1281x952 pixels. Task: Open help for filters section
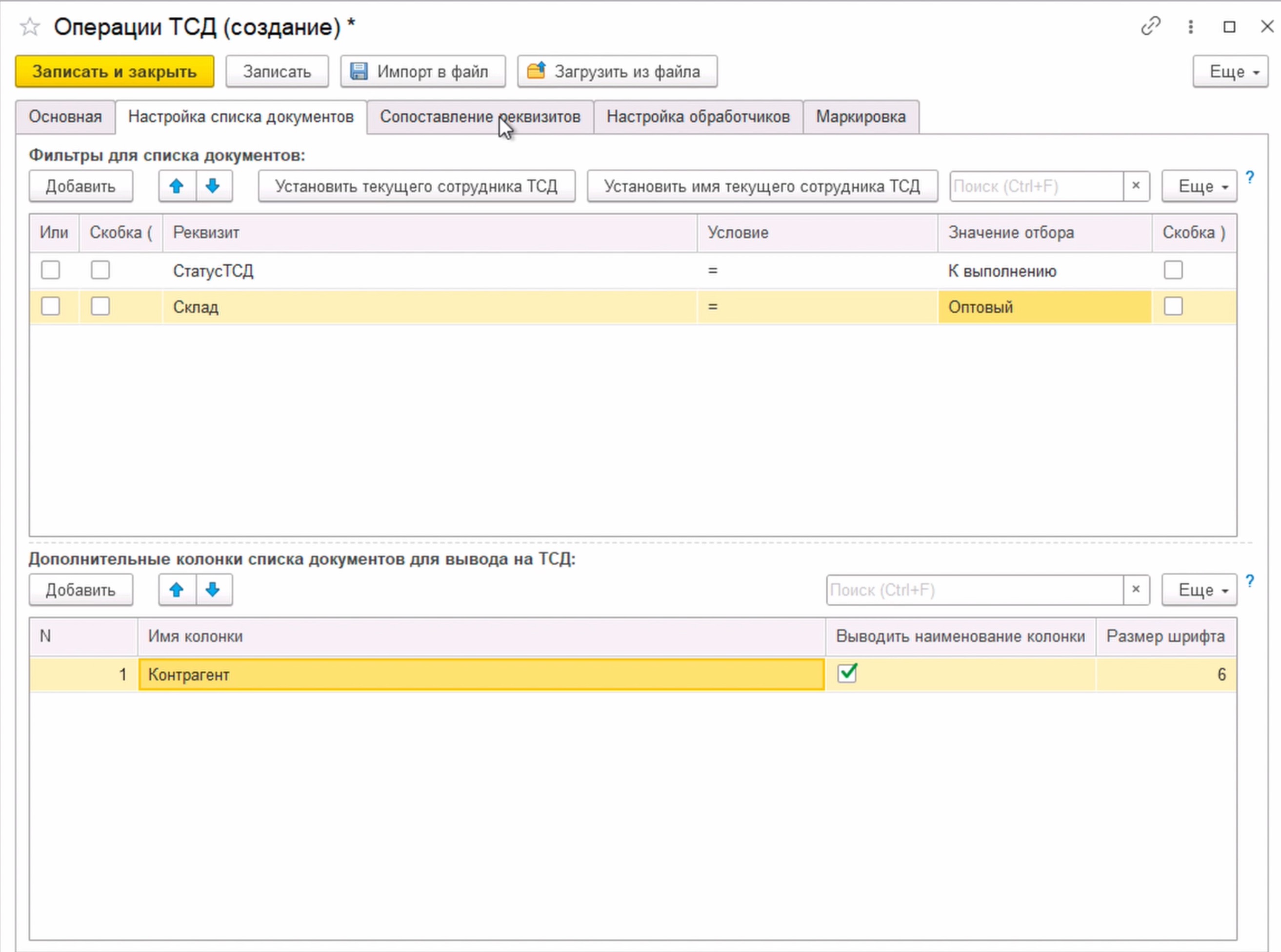tap(1249, 178)
